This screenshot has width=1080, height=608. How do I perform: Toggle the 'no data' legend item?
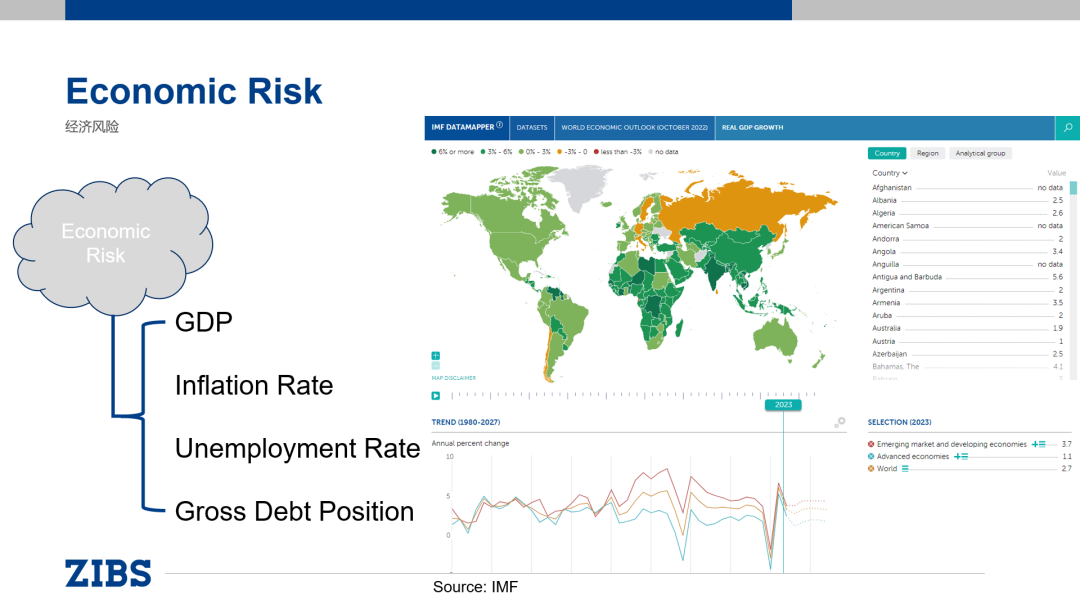663,152
